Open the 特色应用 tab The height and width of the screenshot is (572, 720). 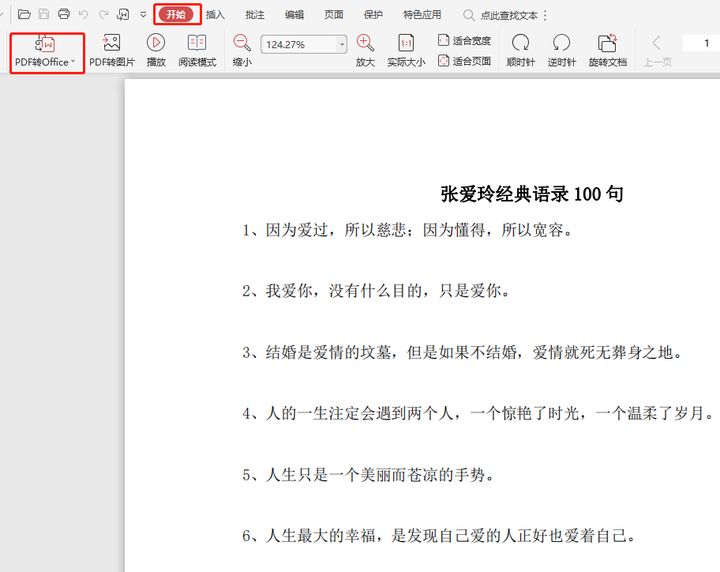[x=422, y=15]
